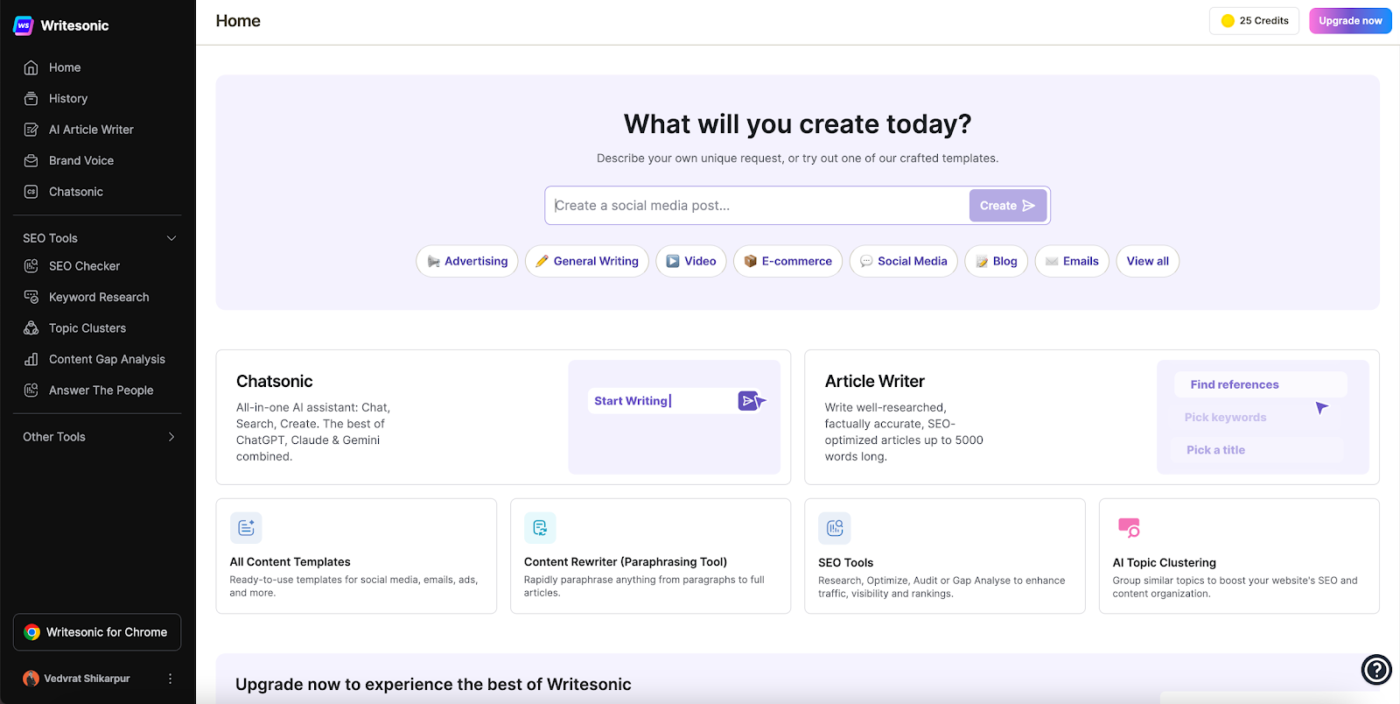Viewport: 1400px width, 704px height.
Task: Open the Chatsonic card heading
Action: tap(274, 381)
